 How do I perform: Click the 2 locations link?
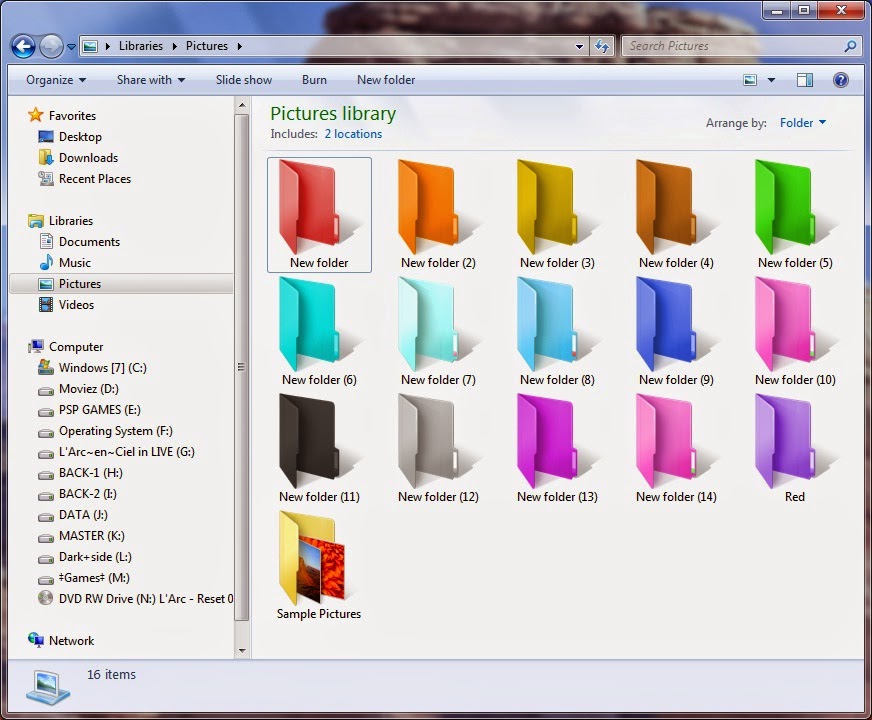pyautogui.click(x=353, y=133)
